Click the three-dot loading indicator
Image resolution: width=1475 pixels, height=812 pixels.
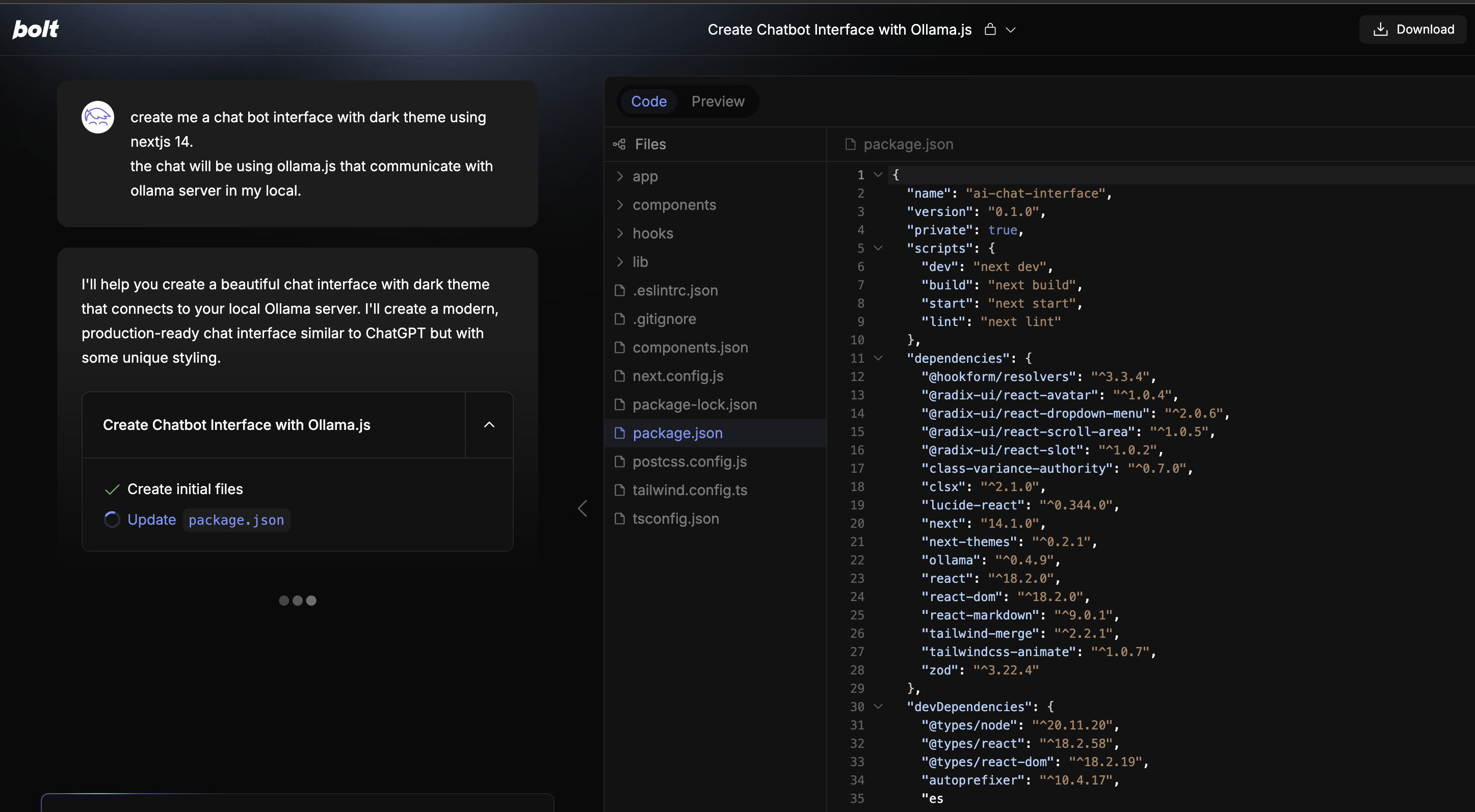tap(297, 600)
